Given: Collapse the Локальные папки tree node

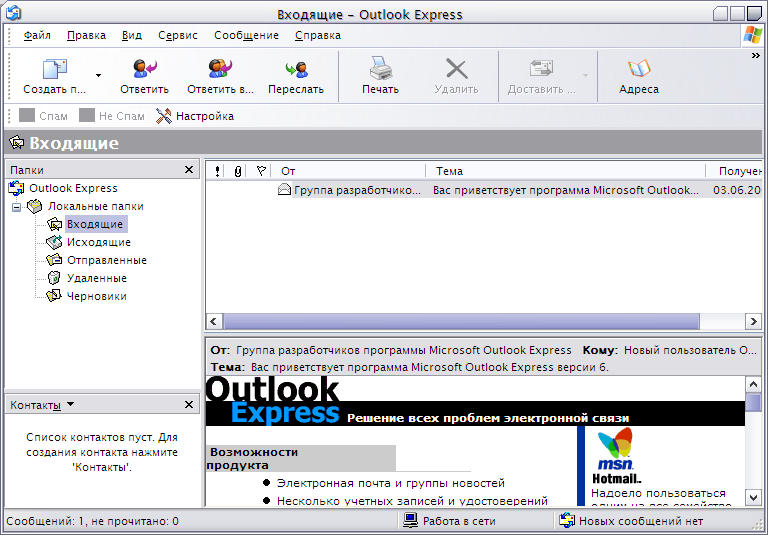Looking at the screenshot, I should click(16, 207).
